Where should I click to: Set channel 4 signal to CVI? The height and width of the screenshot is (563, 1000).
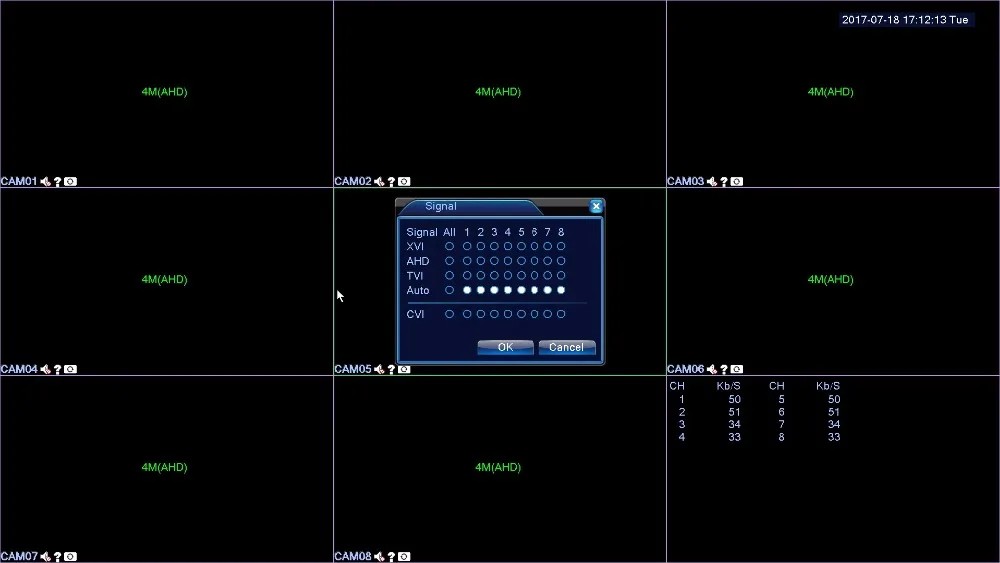(x=508, y=314)
